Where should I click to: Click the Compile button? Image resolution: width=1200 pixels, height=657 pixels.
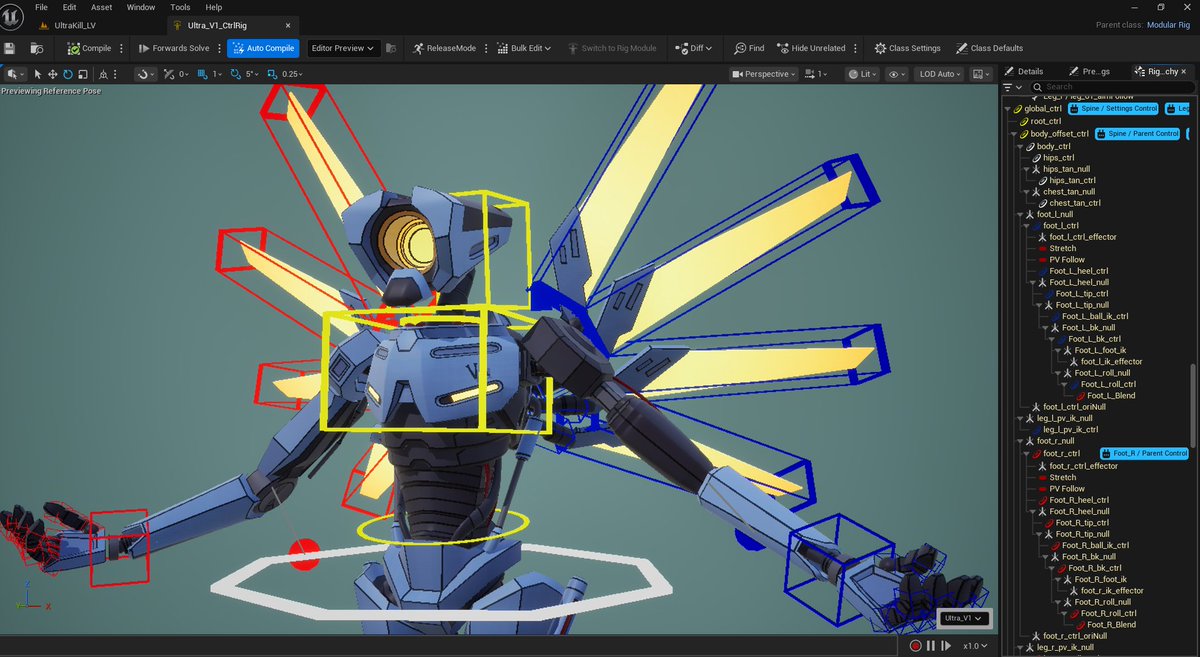point(89,48)
